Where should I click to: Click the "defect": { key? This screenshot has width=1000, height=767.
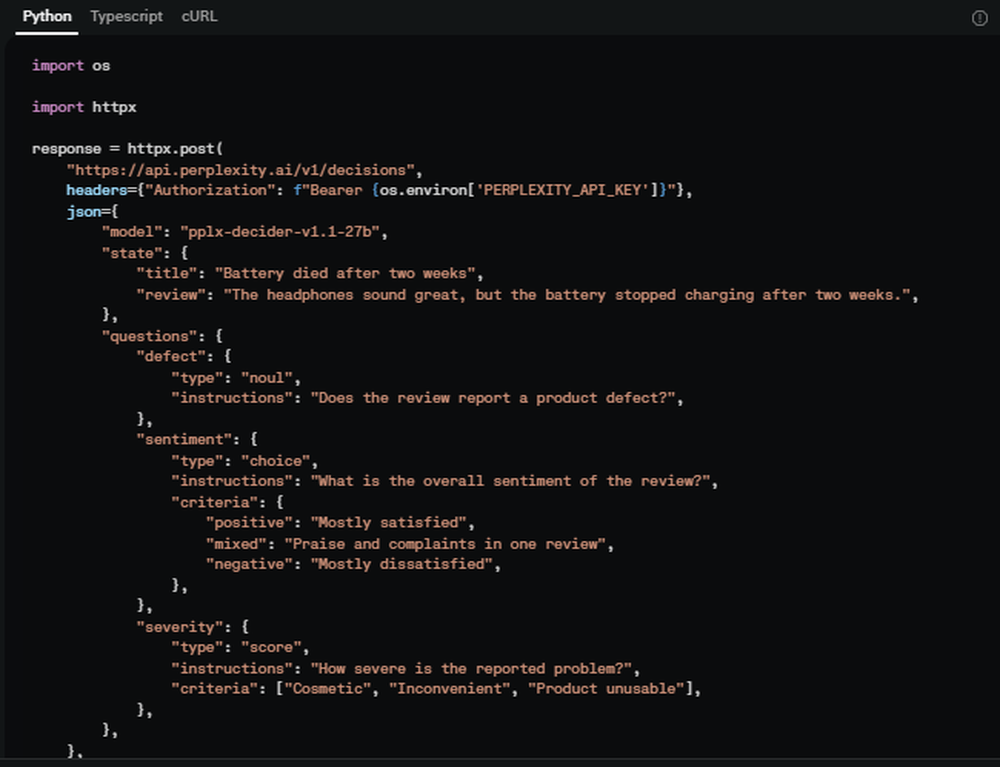point(184,356)
